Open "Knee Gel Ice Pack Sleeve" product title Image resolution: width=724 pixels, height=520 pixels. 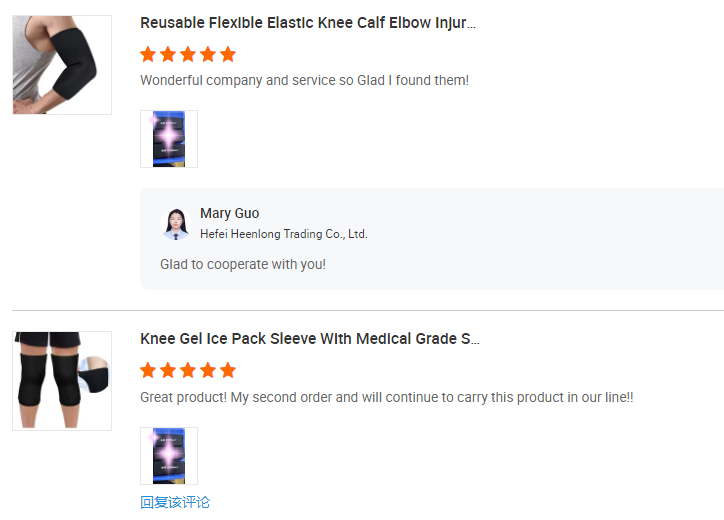click(310, 339)
